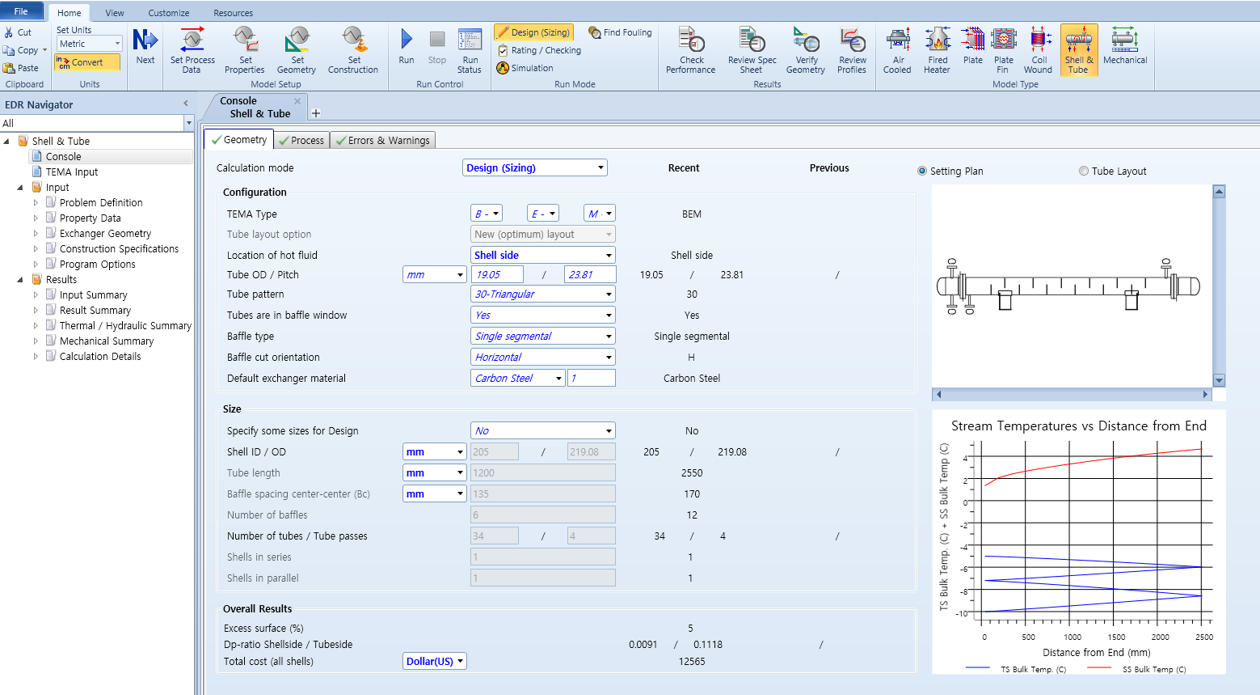Open the Customize ribbon tab
Screen dimensions: 1260x695
pyautogui.click(x=168, y=13)
